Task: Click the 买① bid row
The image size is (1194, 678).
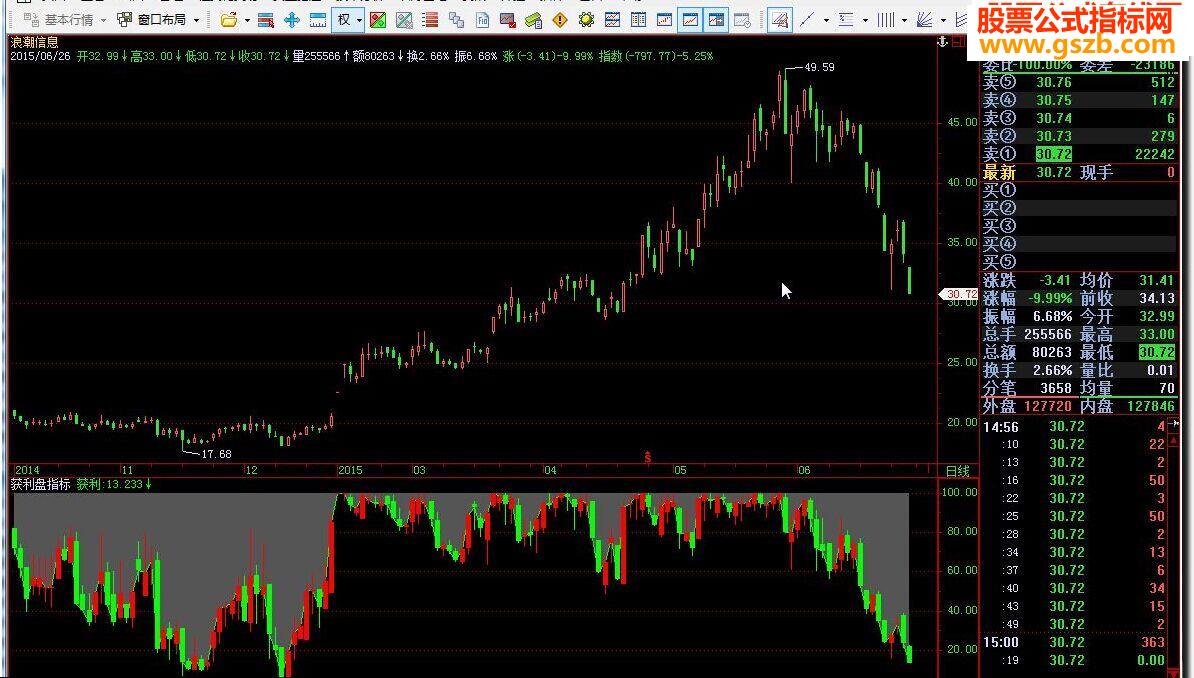Action: pos(1079,190)
